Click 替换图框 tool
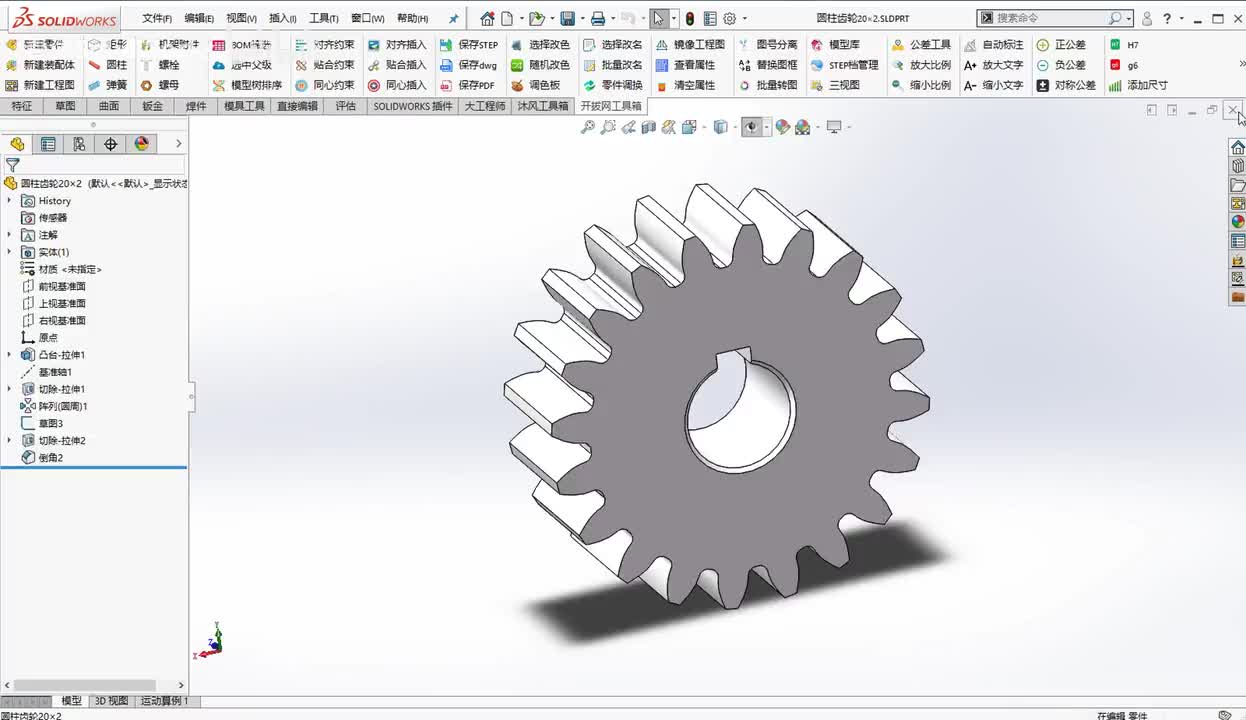 pyautogui.click(x=767, y=65)
